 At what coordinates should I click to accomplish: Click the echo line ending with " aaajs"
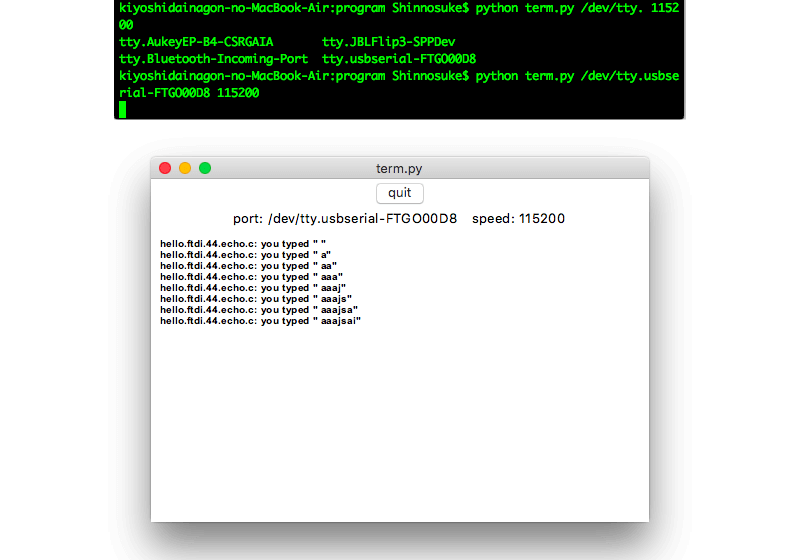point(256,299)
